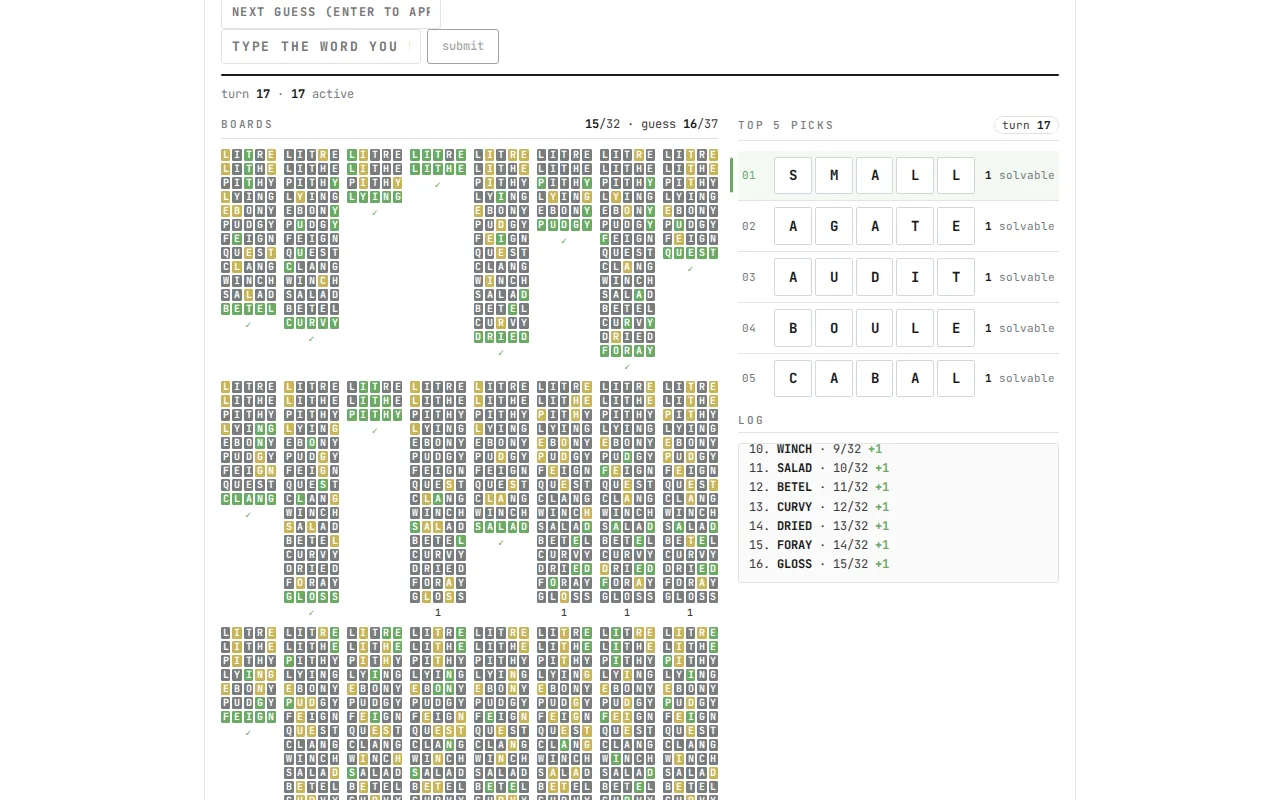Select the CABAL pick row
The height and width of the screenshot is (800, 1280).
pos(898,378)
